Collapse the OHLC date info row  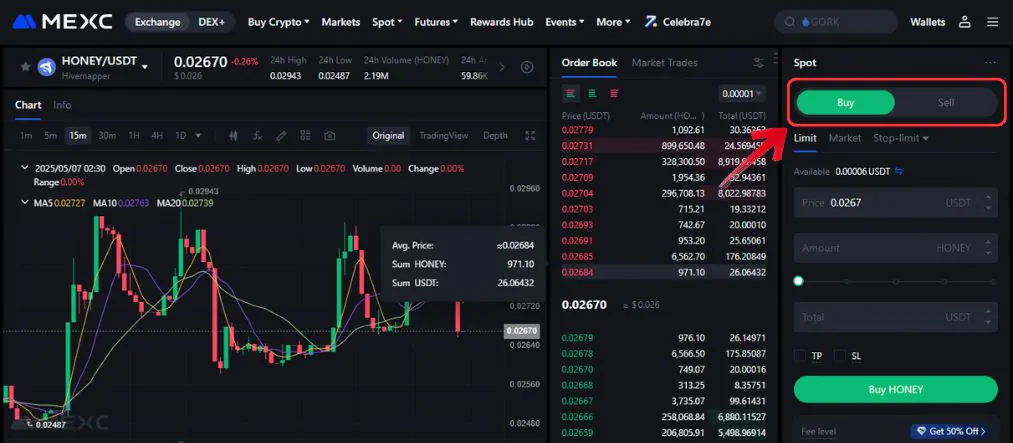point(25,168)
